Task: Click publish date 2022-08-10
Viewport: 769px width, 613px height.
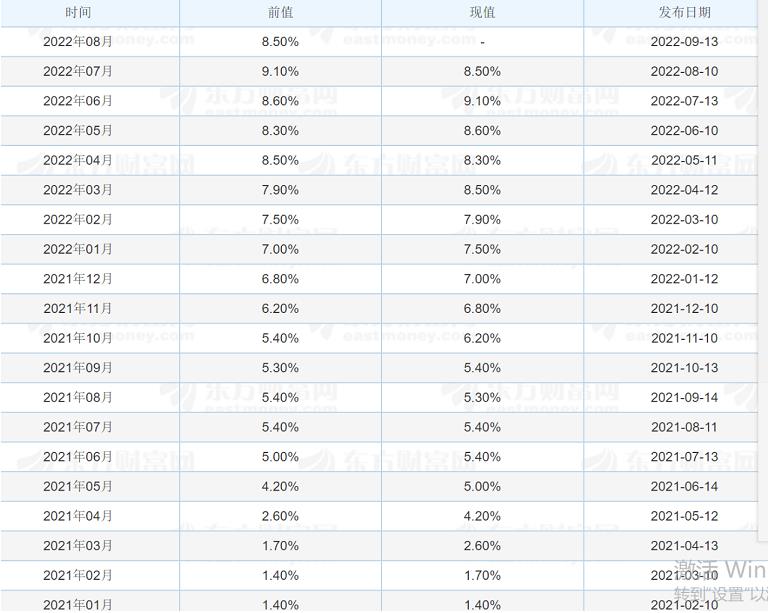Action: pos(684,72)
